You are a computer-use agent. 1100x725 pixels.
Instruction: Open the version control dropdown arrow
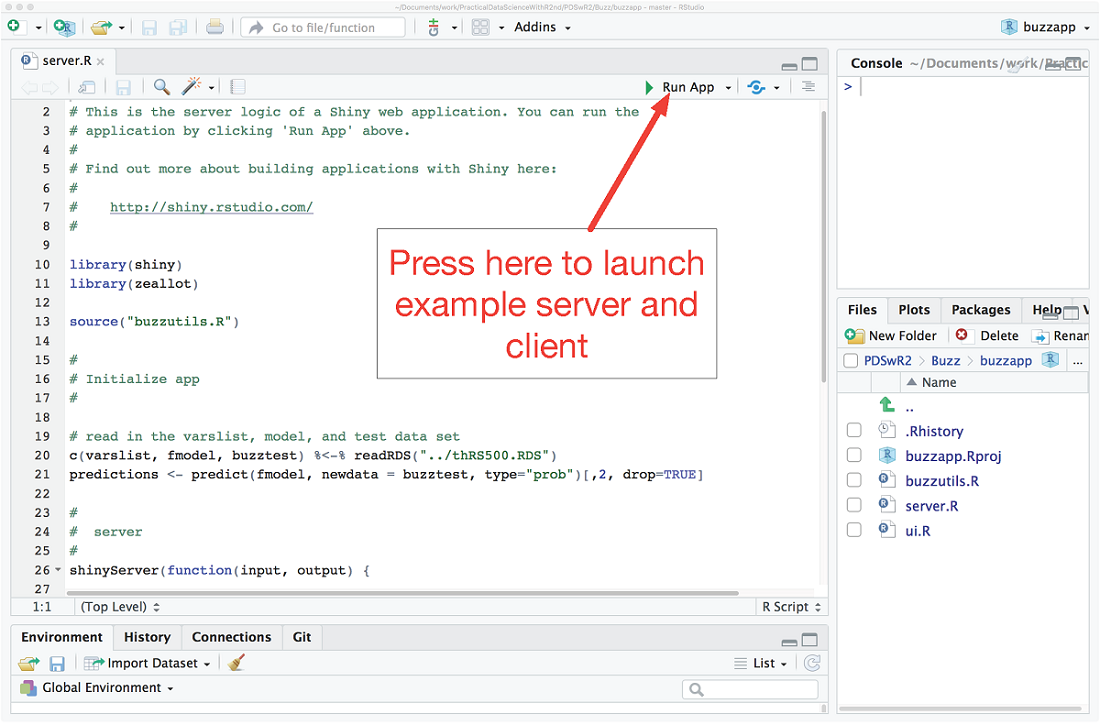(455, 28)
